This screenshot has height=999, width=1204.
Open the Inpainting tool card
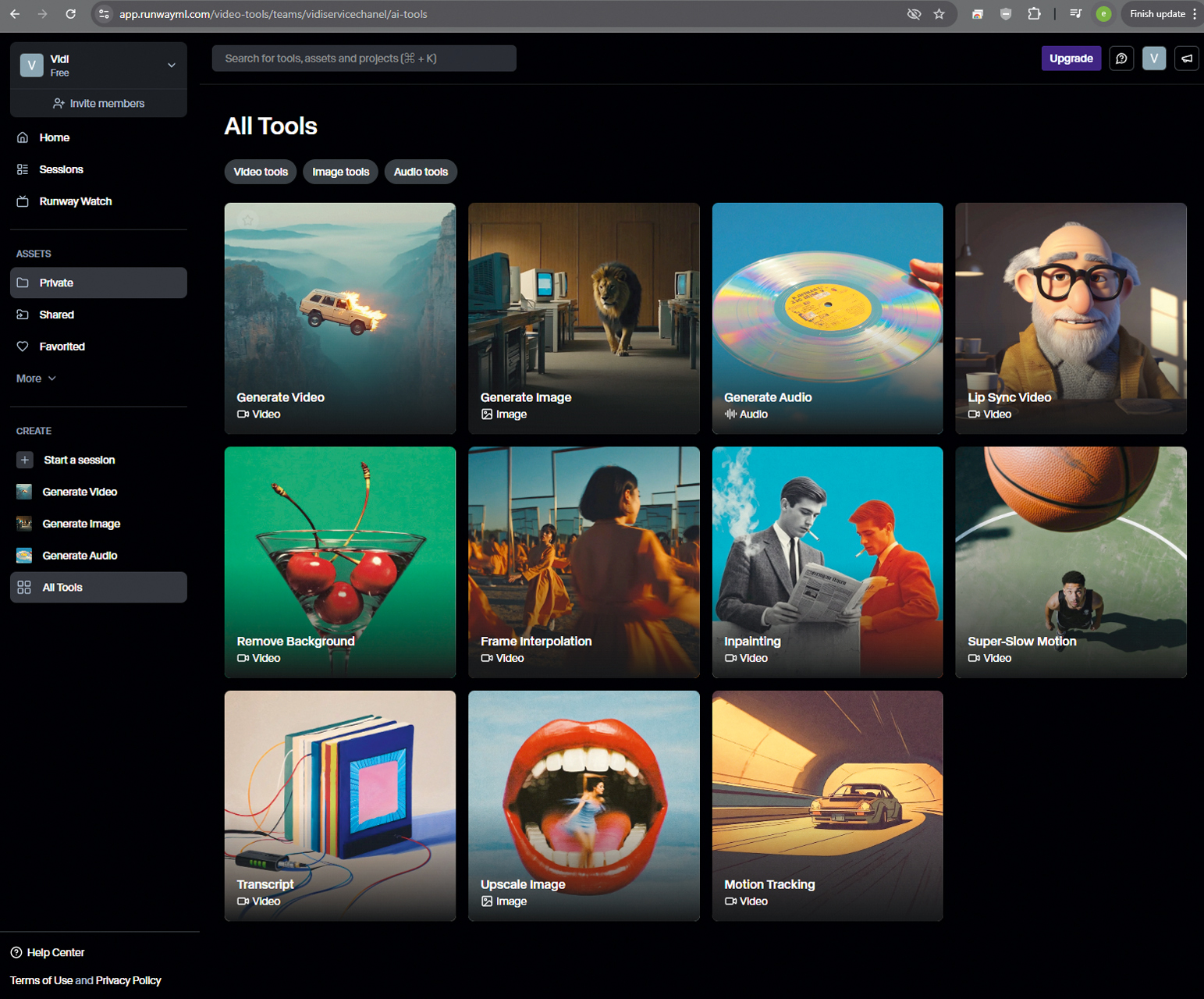[x=827, y=562]
